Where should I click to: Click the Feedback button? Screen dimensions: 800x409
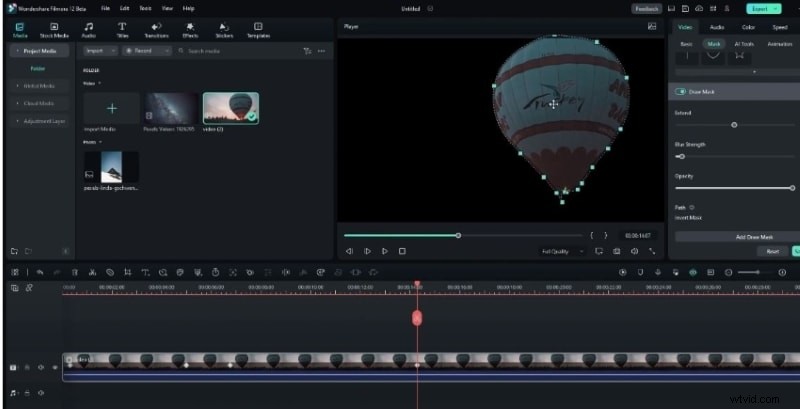646,9
